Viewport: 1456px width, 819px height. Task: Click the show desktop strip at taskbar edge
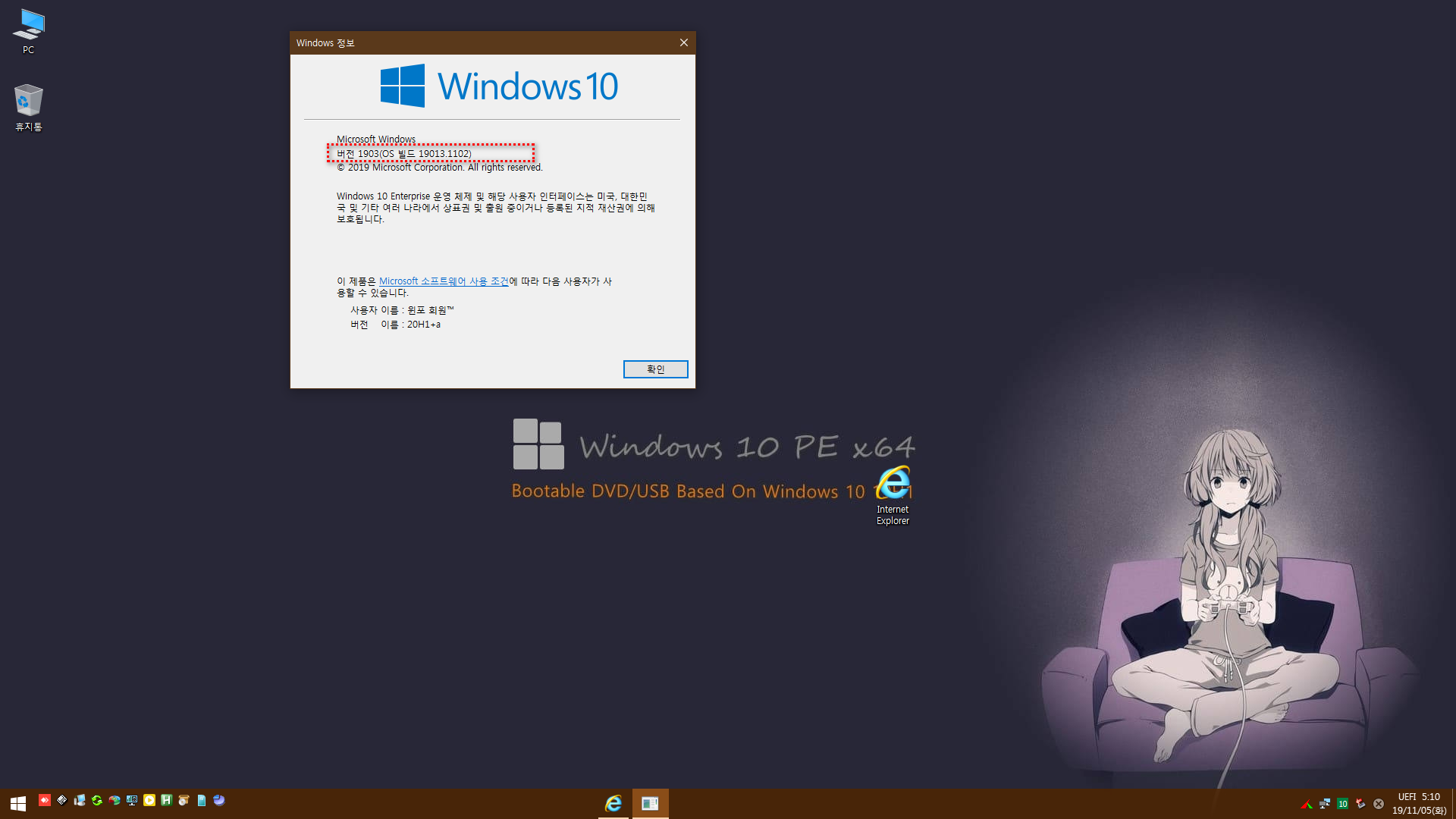[1453, 804]
